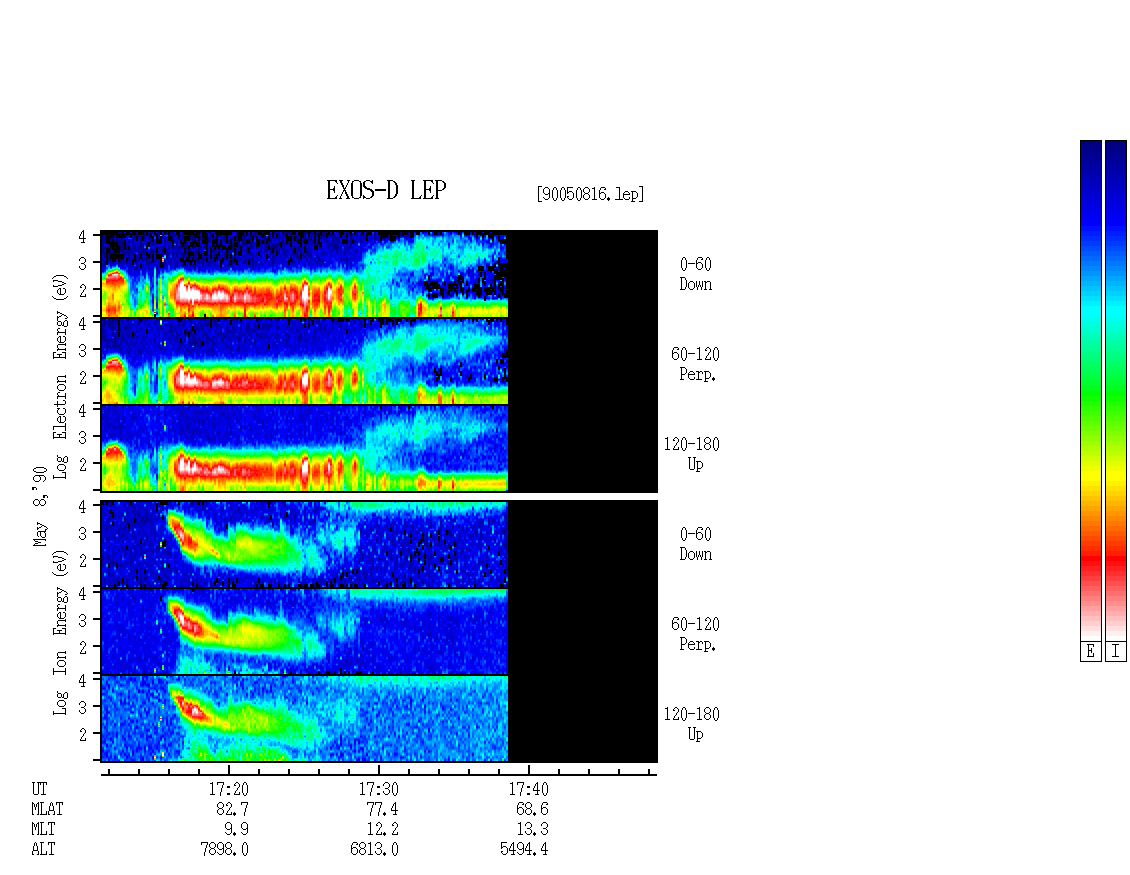Click the MLT value 9.9
The width and height of the screenshot is (1130, 875).
point(236,830)
